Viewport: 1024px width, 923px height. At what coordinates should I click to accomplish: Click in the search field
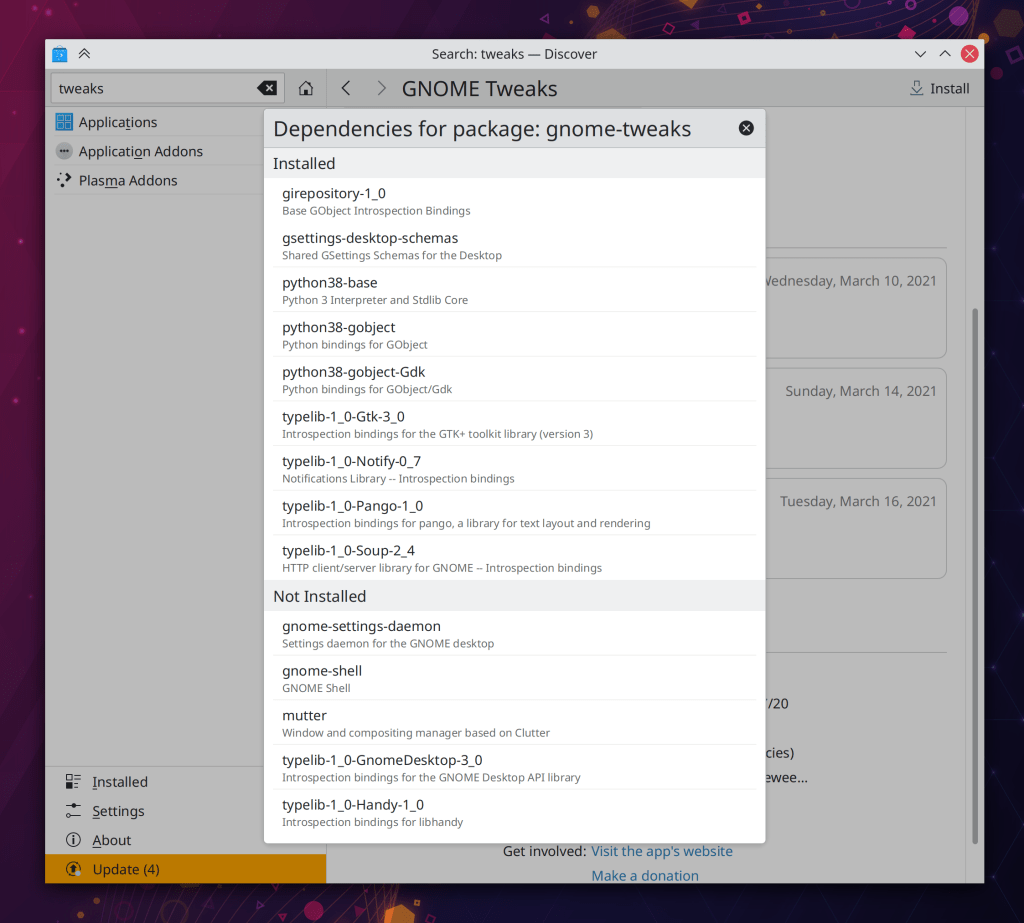pos(150,88)
